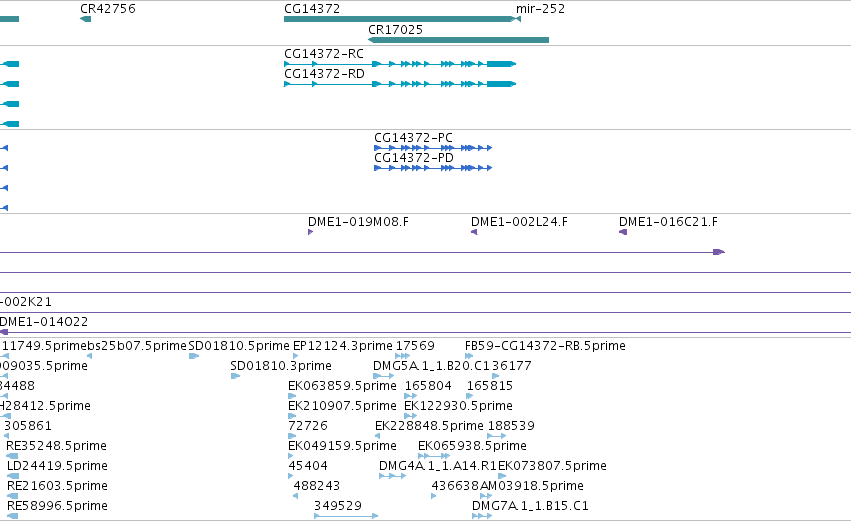851x521 pixels.
Task: Select the CG14372-RD transcript model
Action: click(x=400, y=84)
